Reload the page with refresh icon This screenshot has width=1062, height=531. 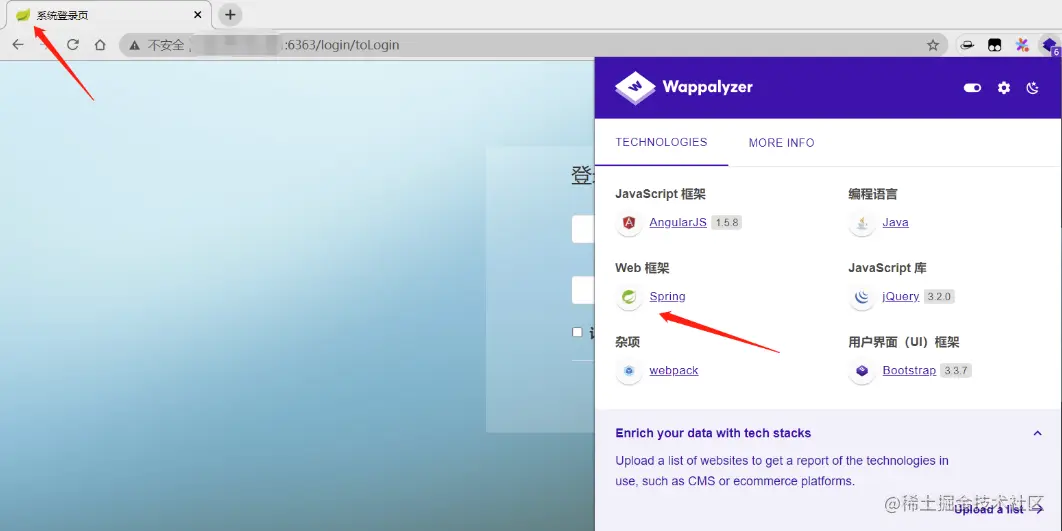click(72, 45)
